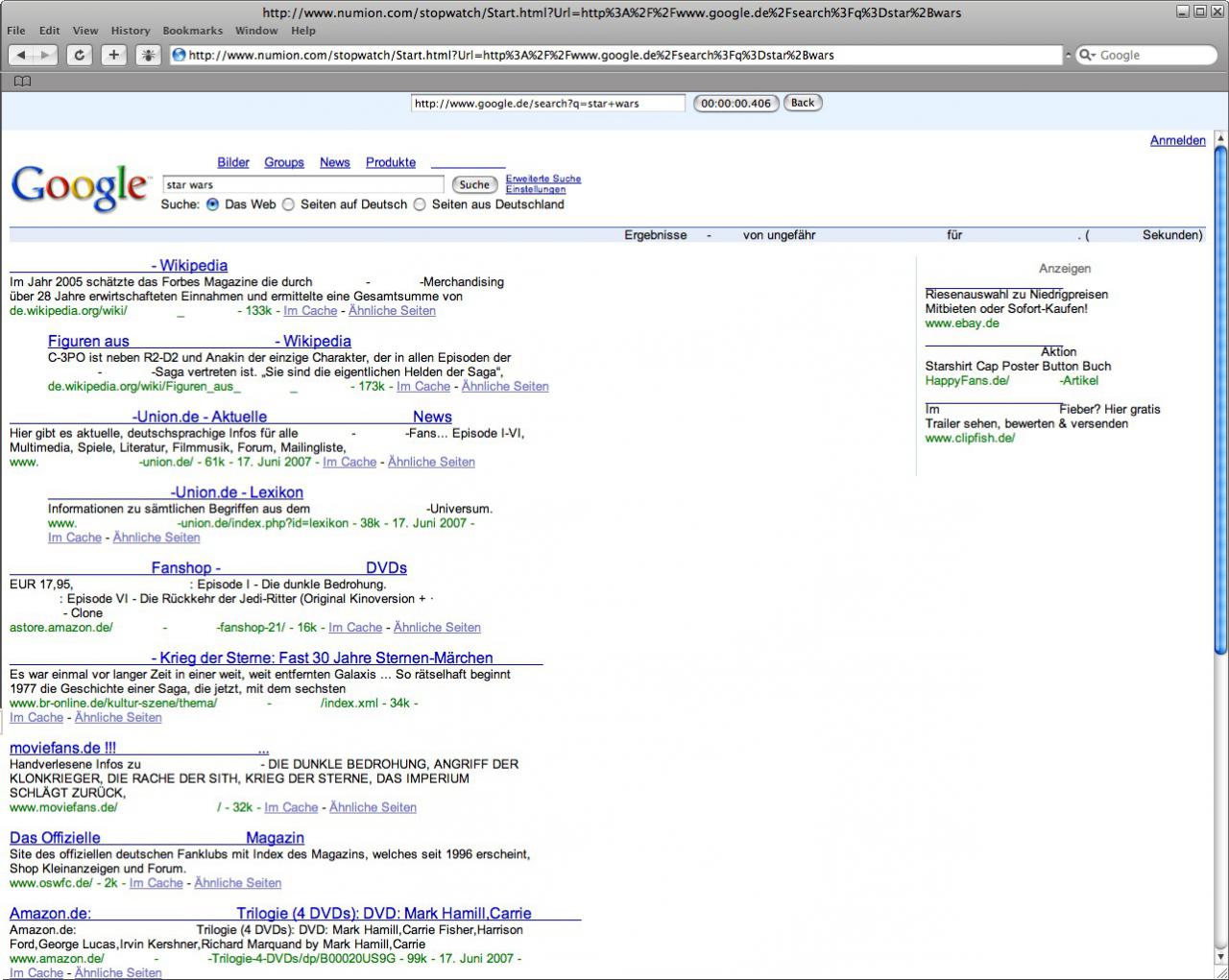
Task: Open the Bookmarks menu
Action: click(x=193, y=31)
